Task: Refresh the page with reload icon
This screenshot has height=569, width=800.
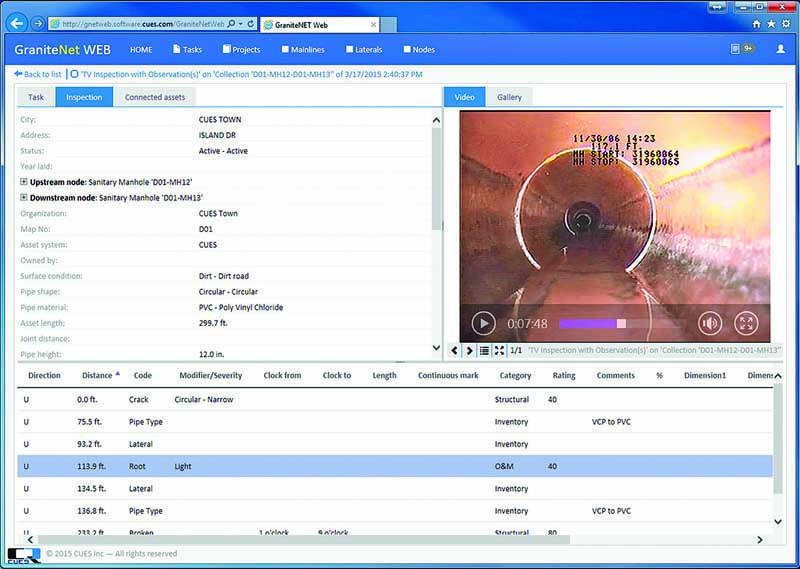Action: click(x=251, y=23)
